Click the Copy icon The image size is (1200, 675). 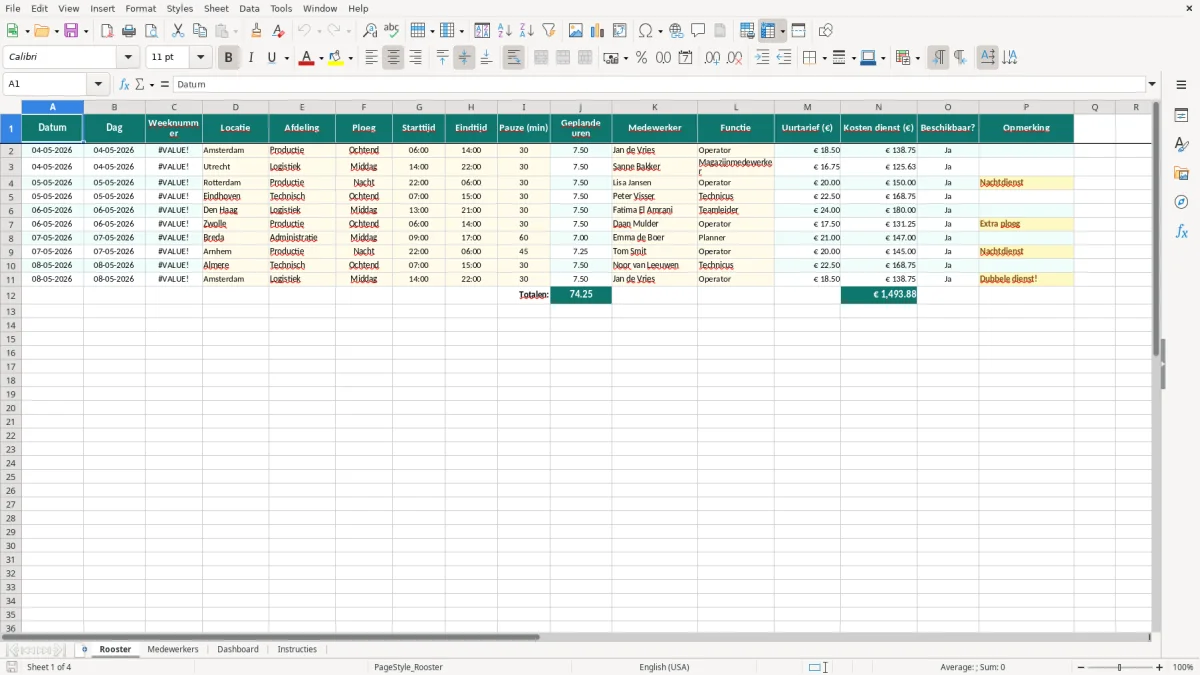200,31
